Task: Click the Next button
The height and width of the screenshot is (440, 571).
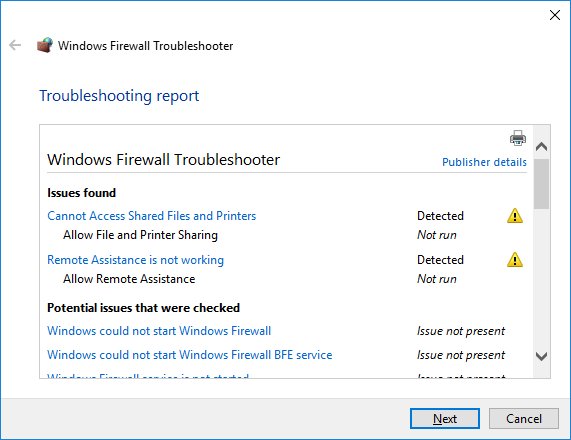Action: point(445,419)
